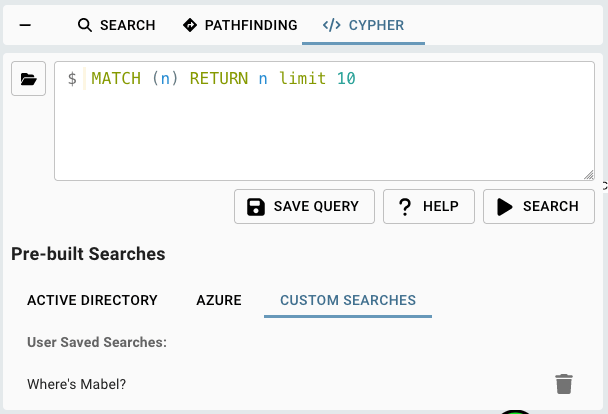
Task: Select the CUSTOM SEARCHES tab
Action: click(348, 300)
